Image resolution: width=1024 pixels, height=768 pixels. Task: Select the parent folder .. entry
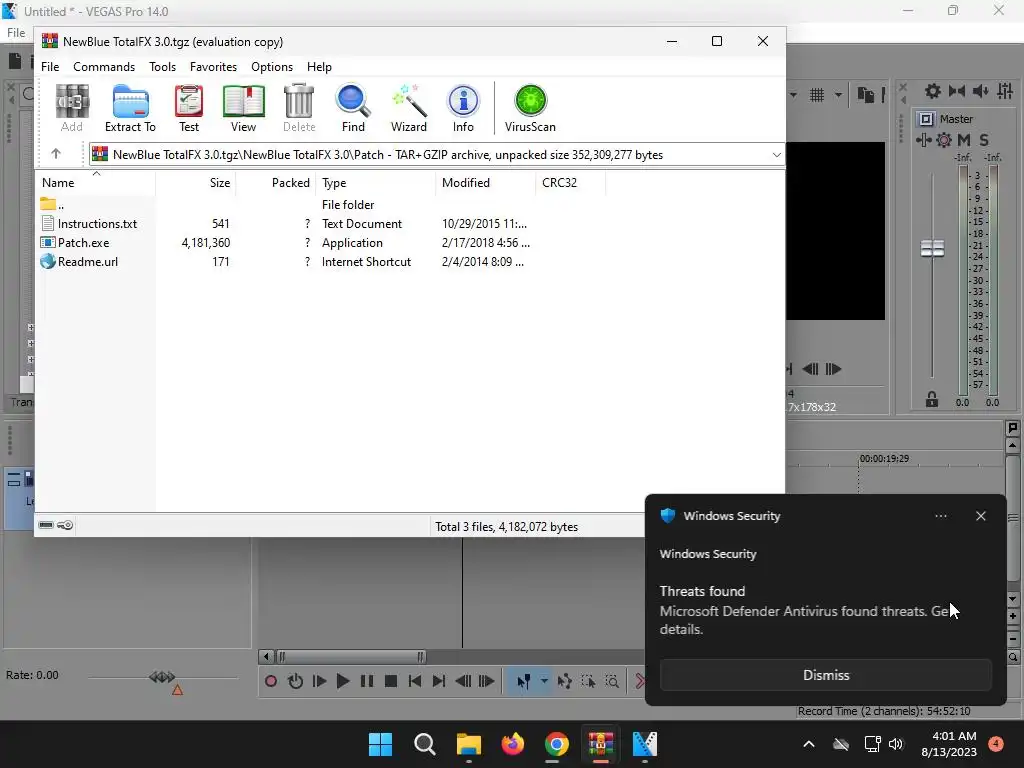pos(52,205)
